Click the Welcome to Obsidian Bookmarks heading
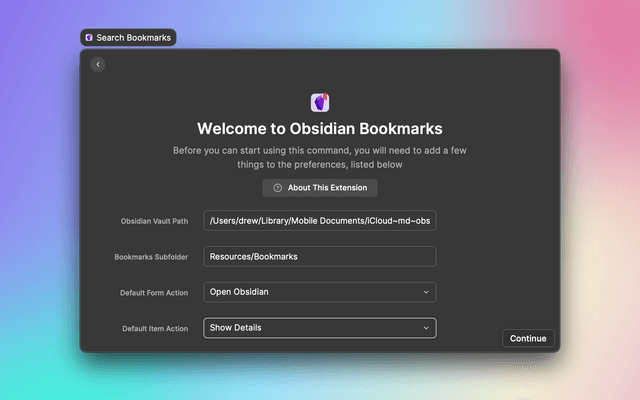 click(320, 128)
